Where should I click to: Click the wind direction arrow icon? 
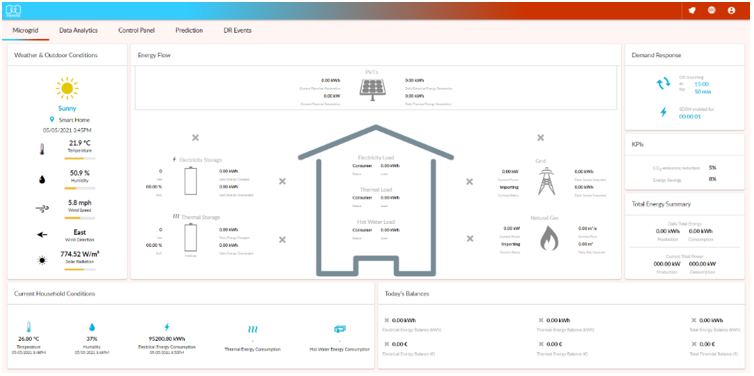pos(42,235)
